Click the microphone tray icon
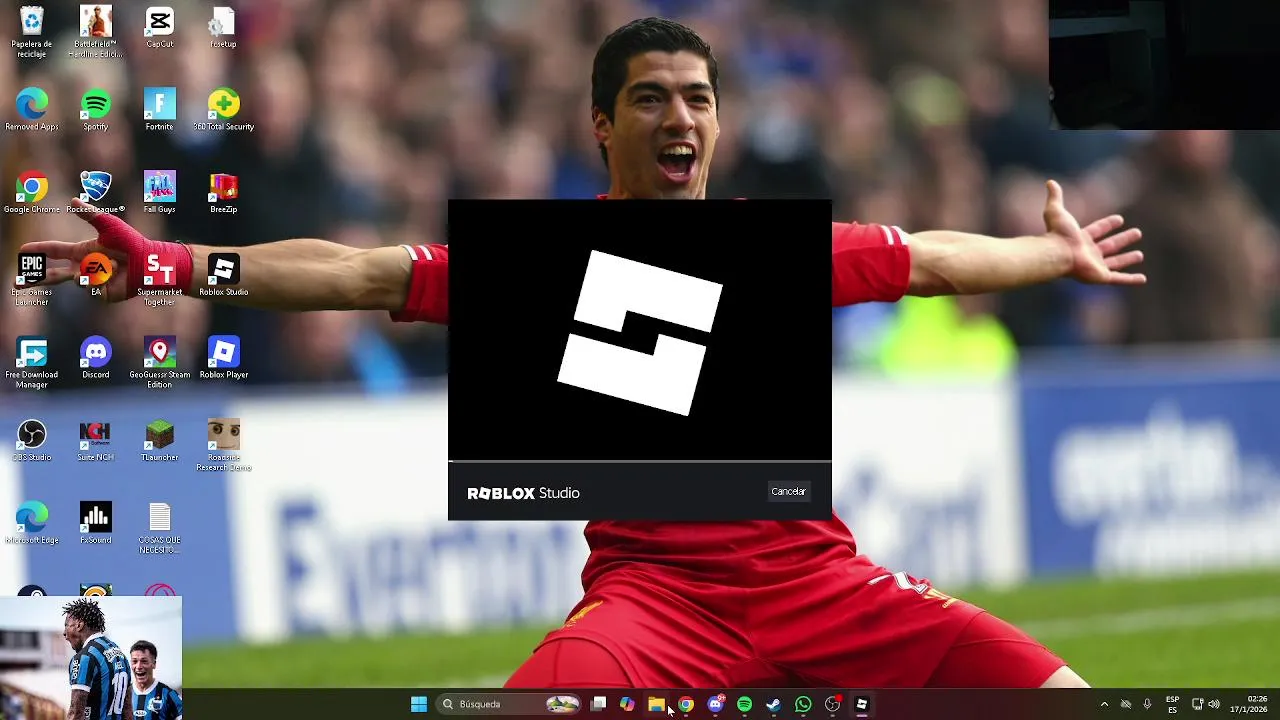Screen dimensions: 1280x720 (1147, 704)
